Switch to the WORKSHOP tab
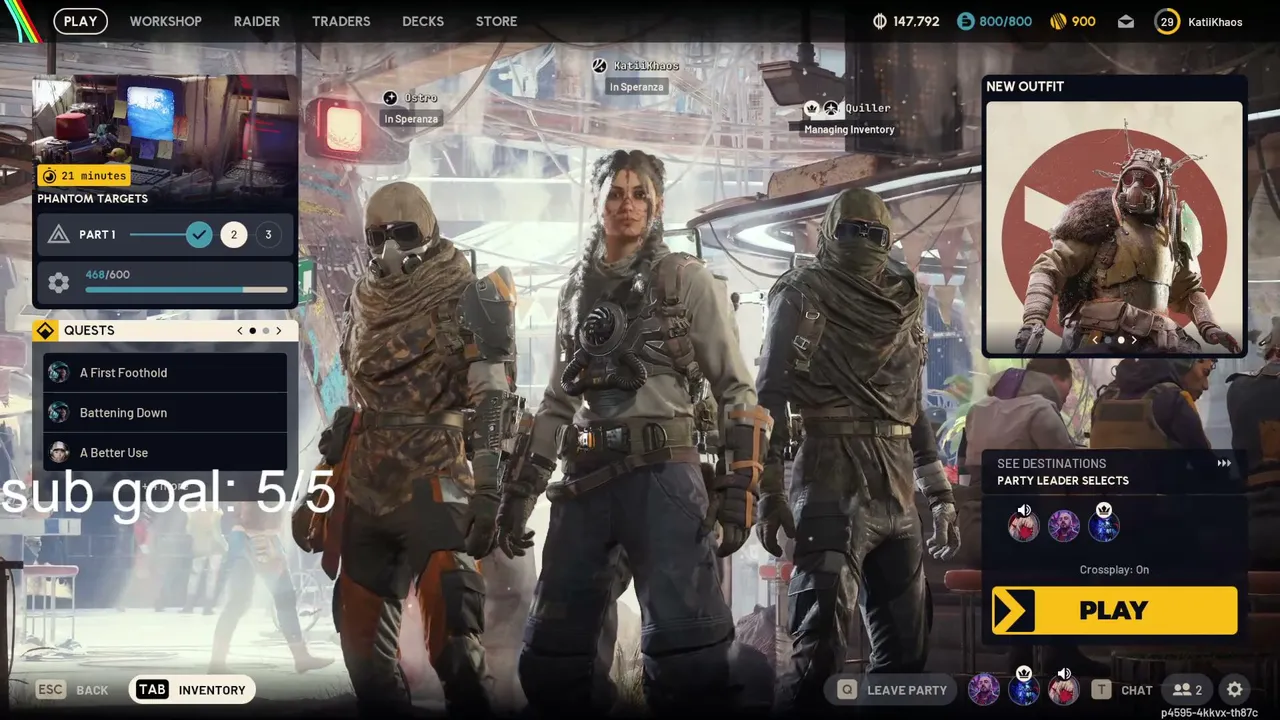This screenshot has height=720, width=1280. [165, 21]
